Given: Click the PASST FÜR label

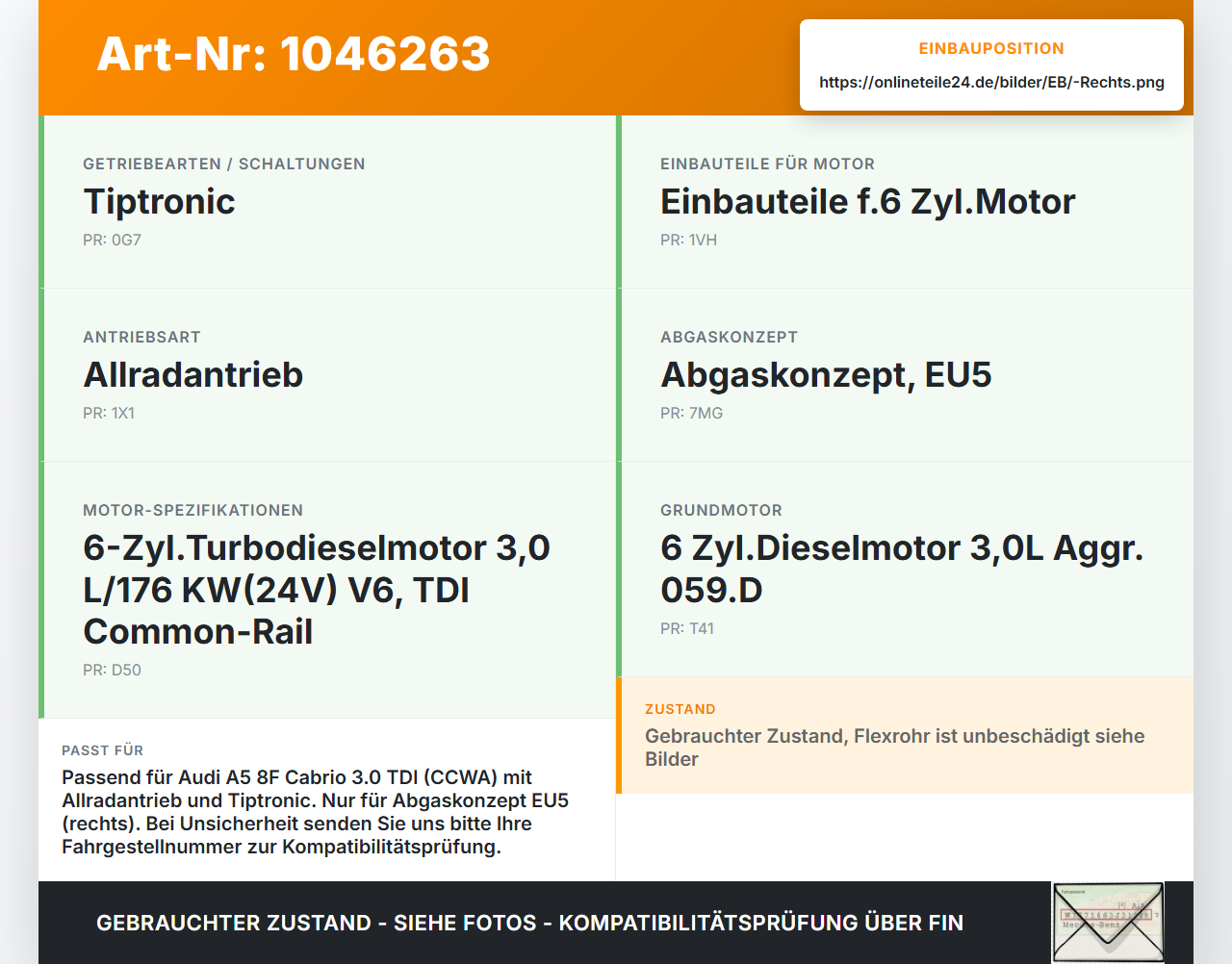Looking at the screenshot, I should tap(102, 750).
